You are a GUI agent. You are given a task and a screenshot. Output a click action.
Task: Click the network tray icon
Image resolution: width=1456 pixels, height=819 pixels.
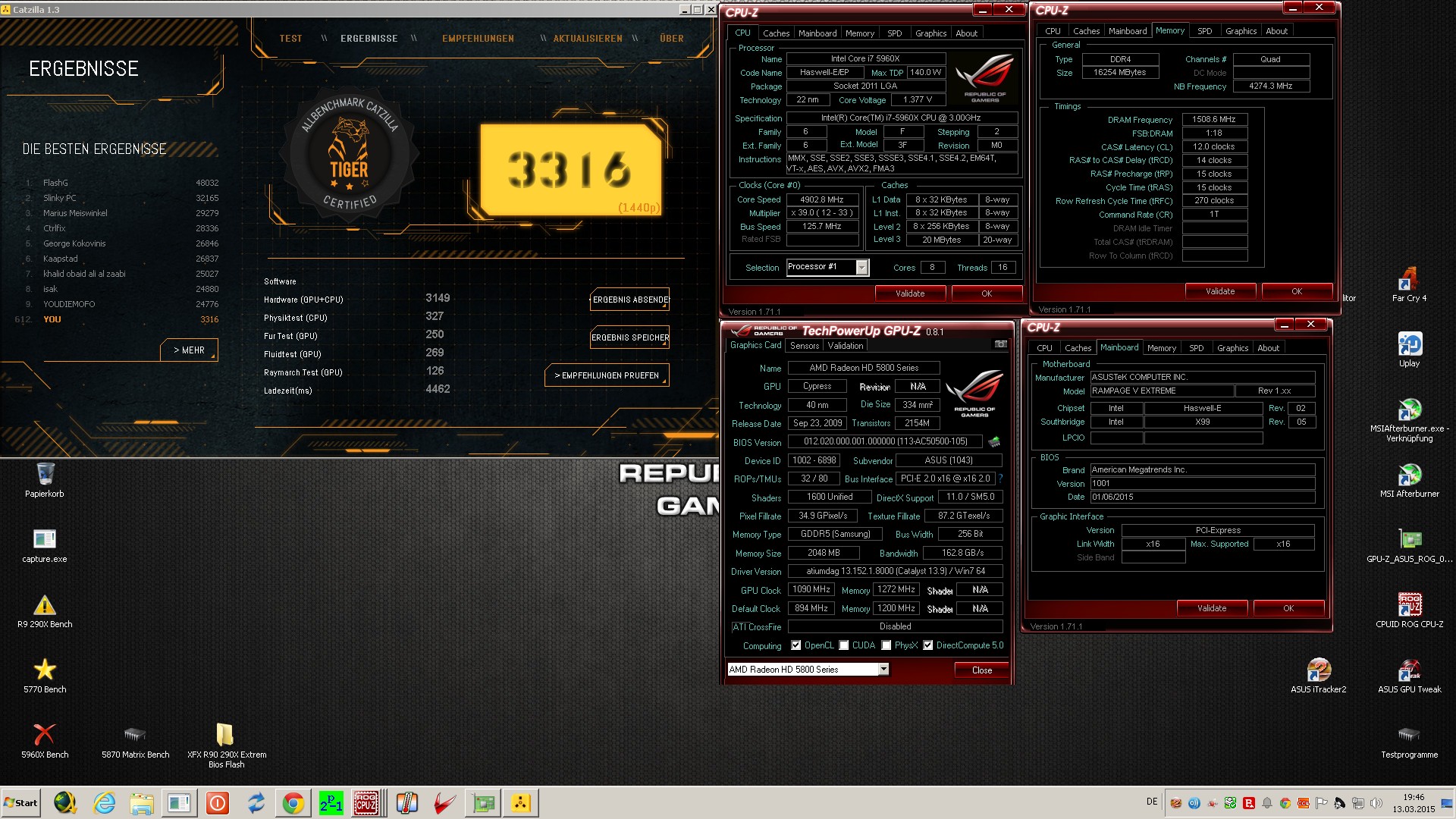[x=1357, y=802]
